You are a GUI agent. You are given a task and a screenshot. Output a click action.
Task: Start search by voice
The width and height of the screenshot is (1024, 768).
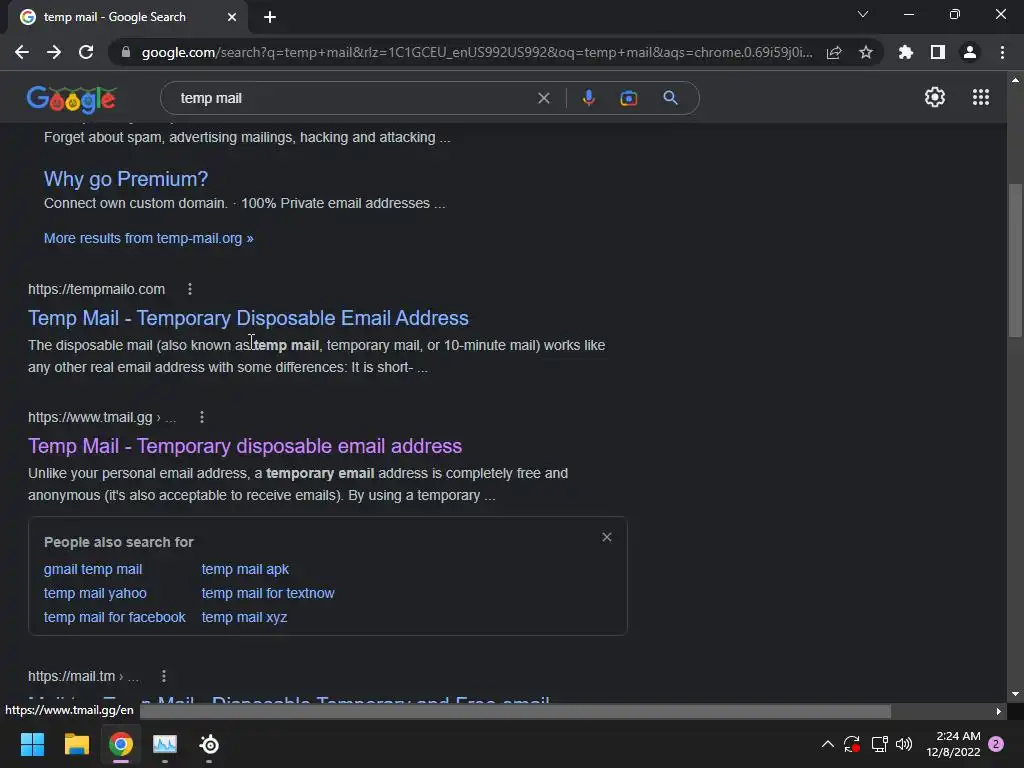tap(588, 98)
